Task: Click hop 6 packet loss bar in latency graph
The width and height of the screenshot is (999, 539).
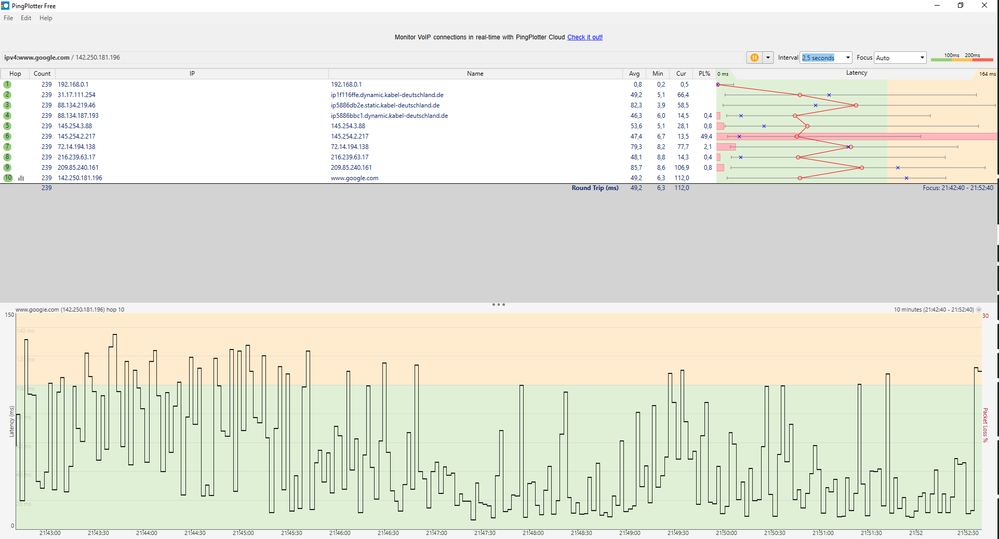Action: coord(856,136)
